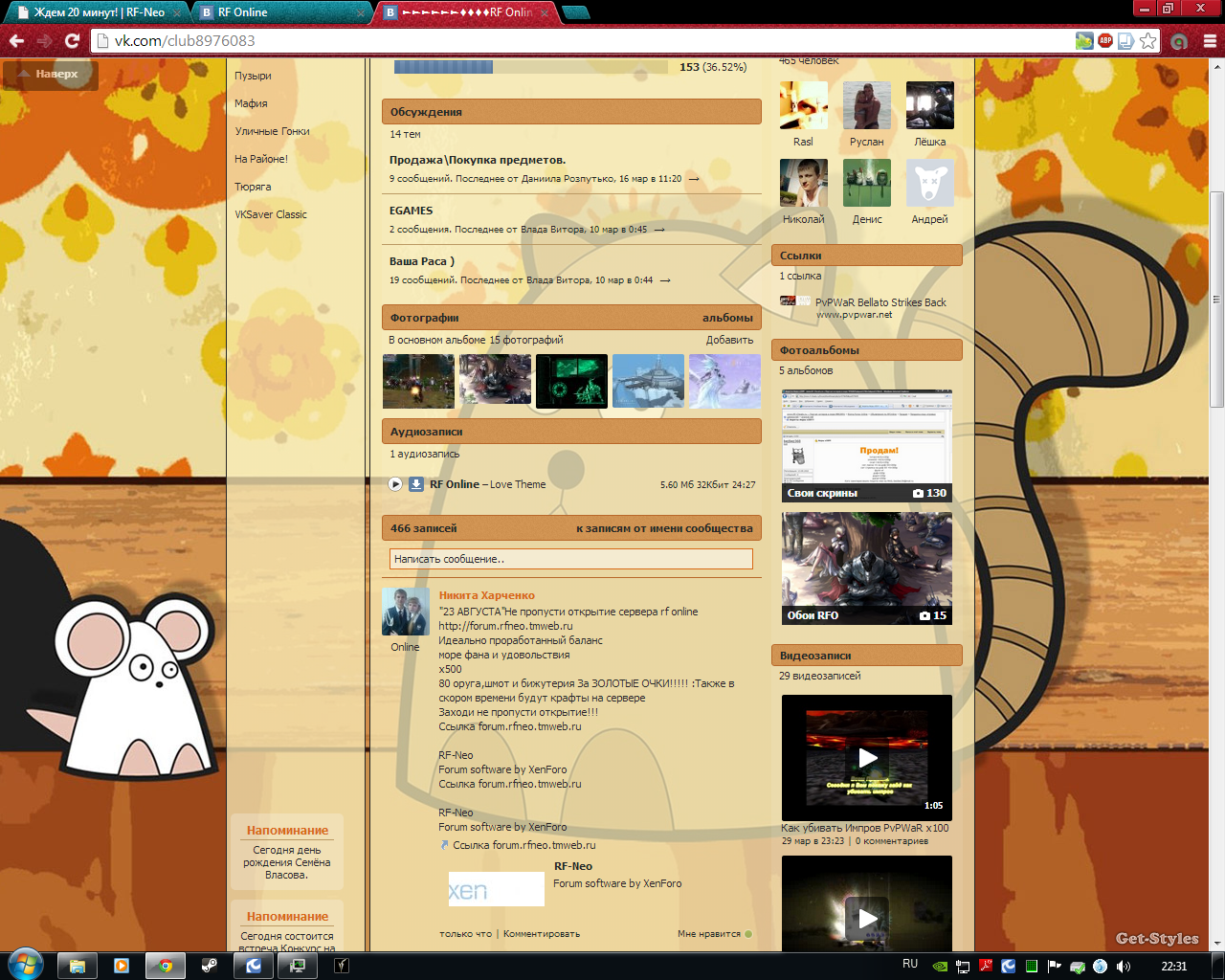1225x980 pixels.
Task: Open the 'Обои RFO' photo album
Action: click(x=867, y=568)
